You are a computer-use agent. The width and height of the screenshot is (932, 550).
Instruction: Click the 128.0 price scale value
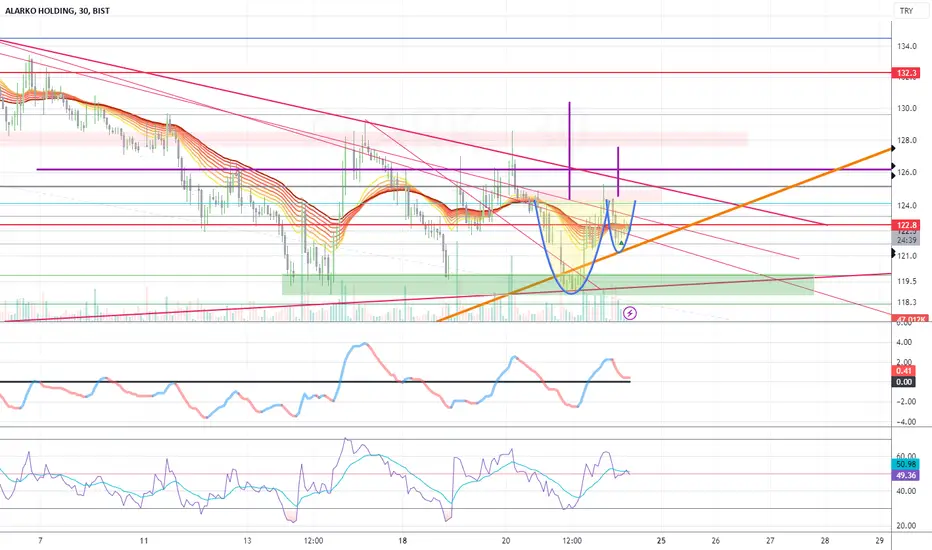tap(907, 141)
